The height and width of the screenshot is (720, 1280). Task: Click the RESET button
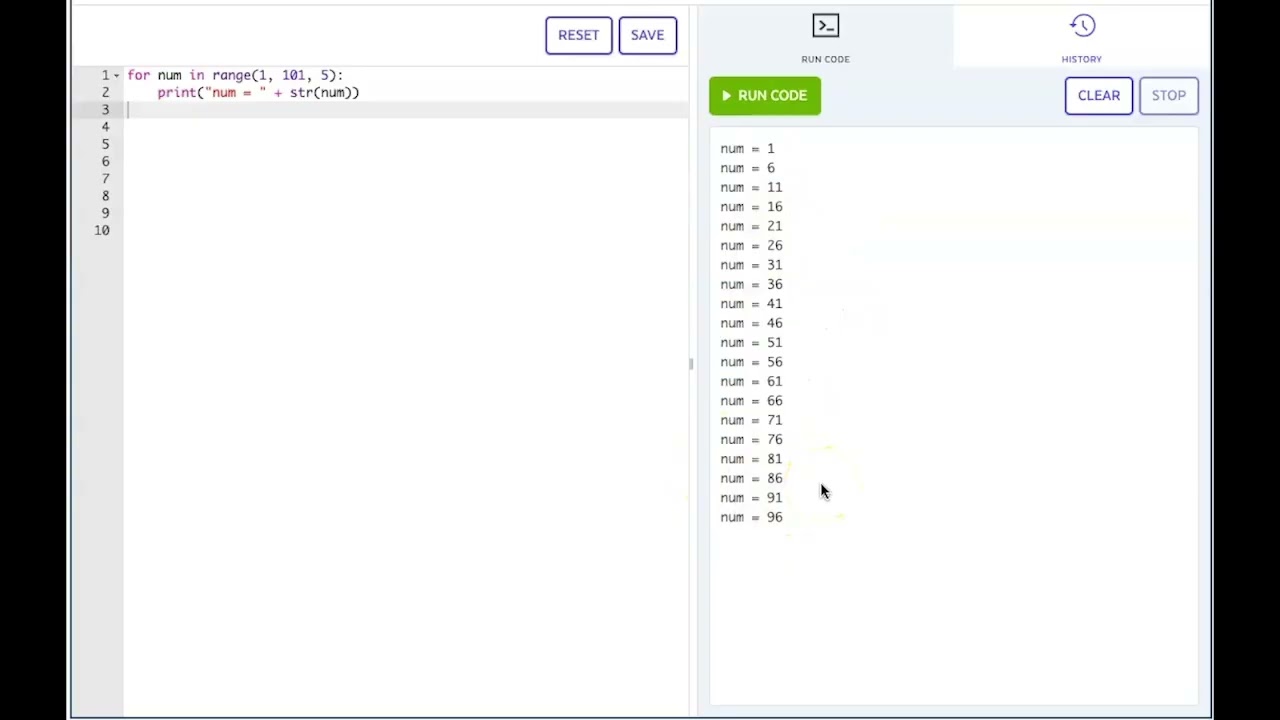578,35
